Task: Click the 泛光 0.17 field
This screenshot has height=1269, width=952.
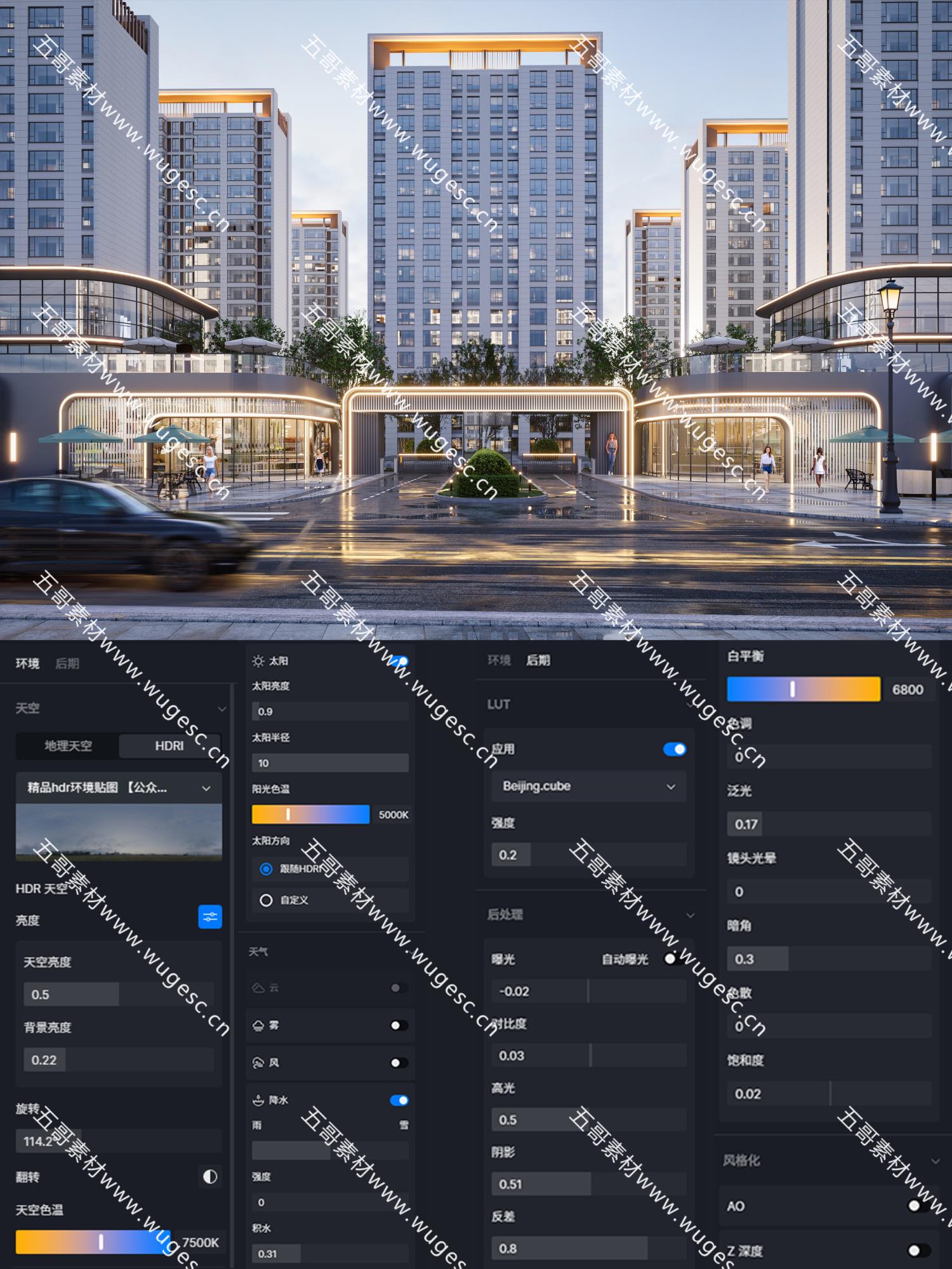Action: 830,824
